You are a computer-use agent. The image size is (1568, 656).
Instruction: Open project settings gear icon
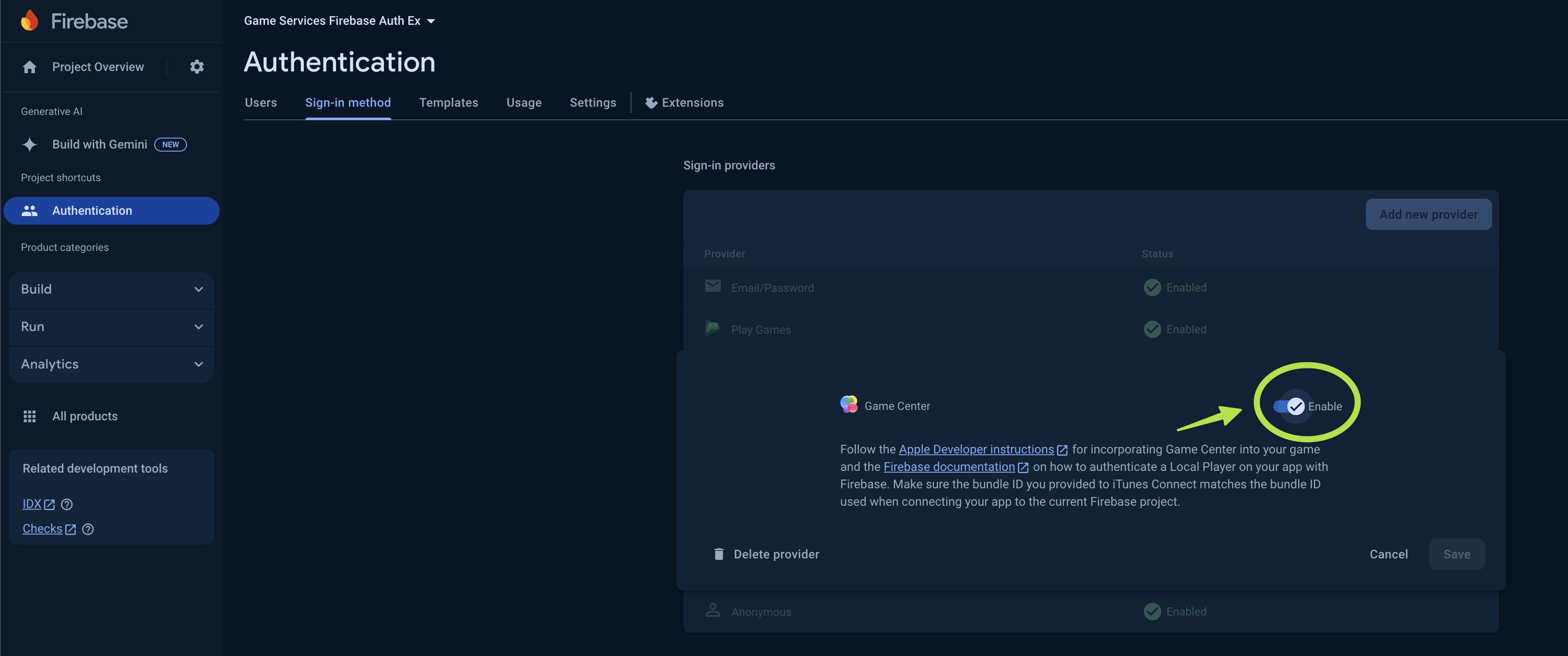pyautogui.click(x=196, y=67)
